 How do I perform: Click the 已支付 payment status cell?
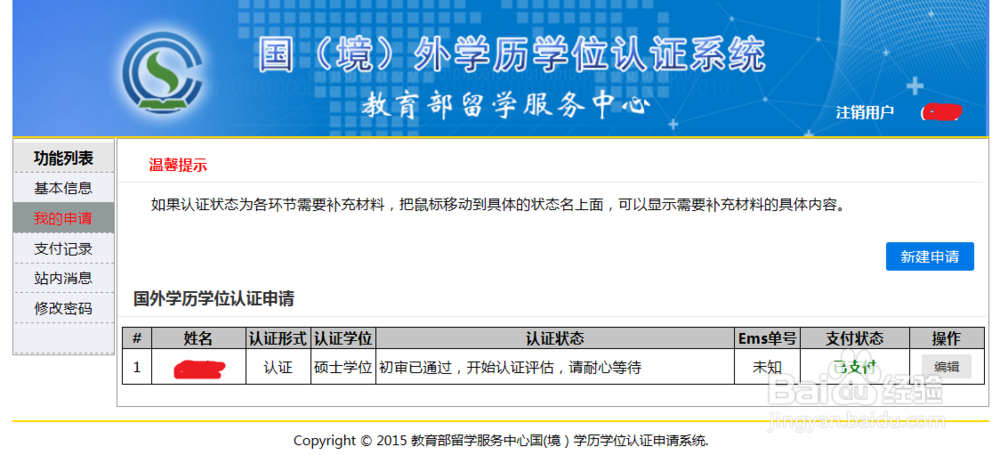[855, 368]
